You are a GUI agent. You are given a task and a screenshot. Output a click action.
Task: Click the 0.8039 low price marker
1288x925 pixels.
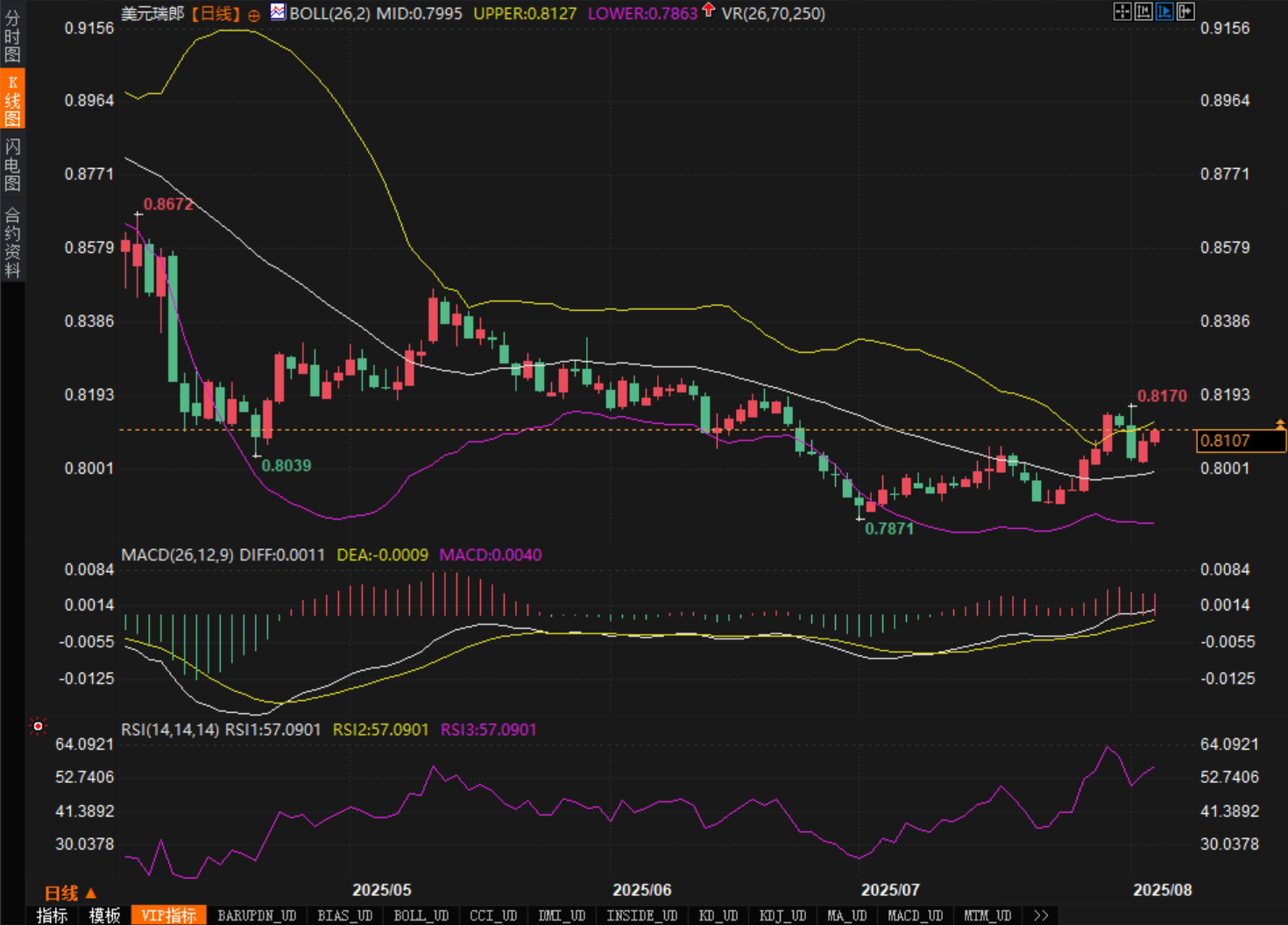tap(287, 465)
